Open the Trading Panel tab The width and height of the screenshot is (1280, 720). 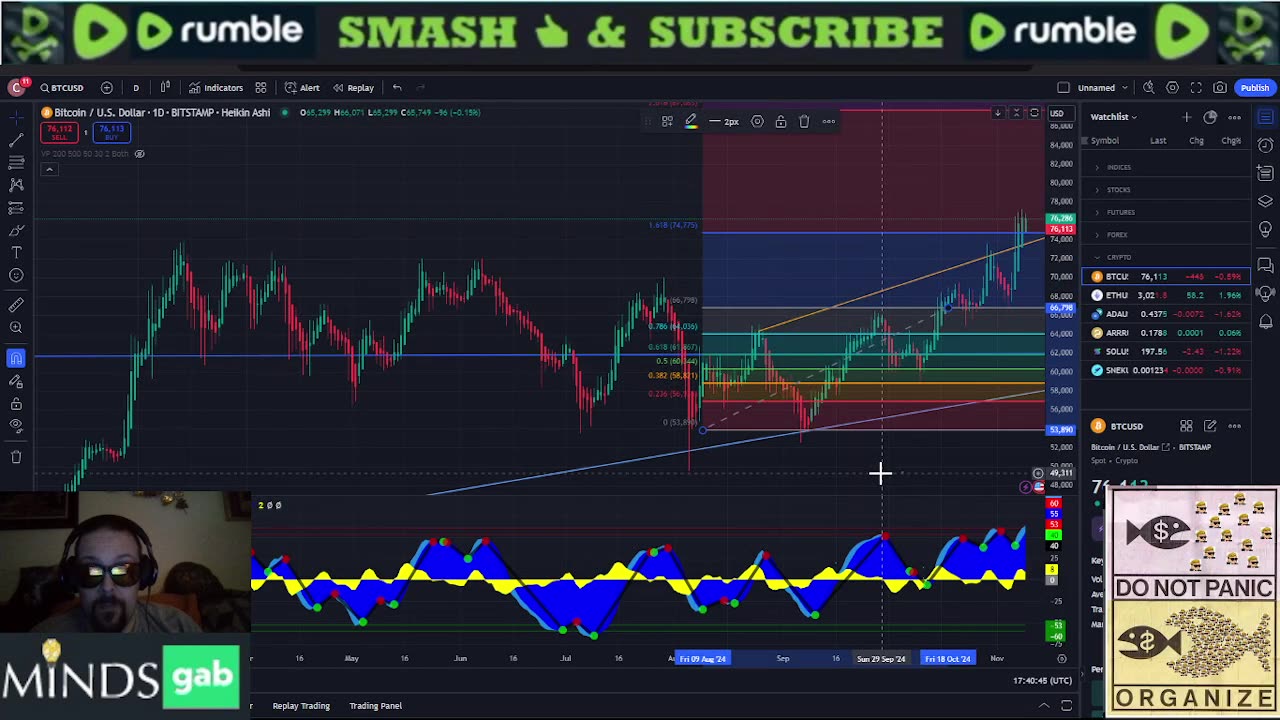coord(375,706)
